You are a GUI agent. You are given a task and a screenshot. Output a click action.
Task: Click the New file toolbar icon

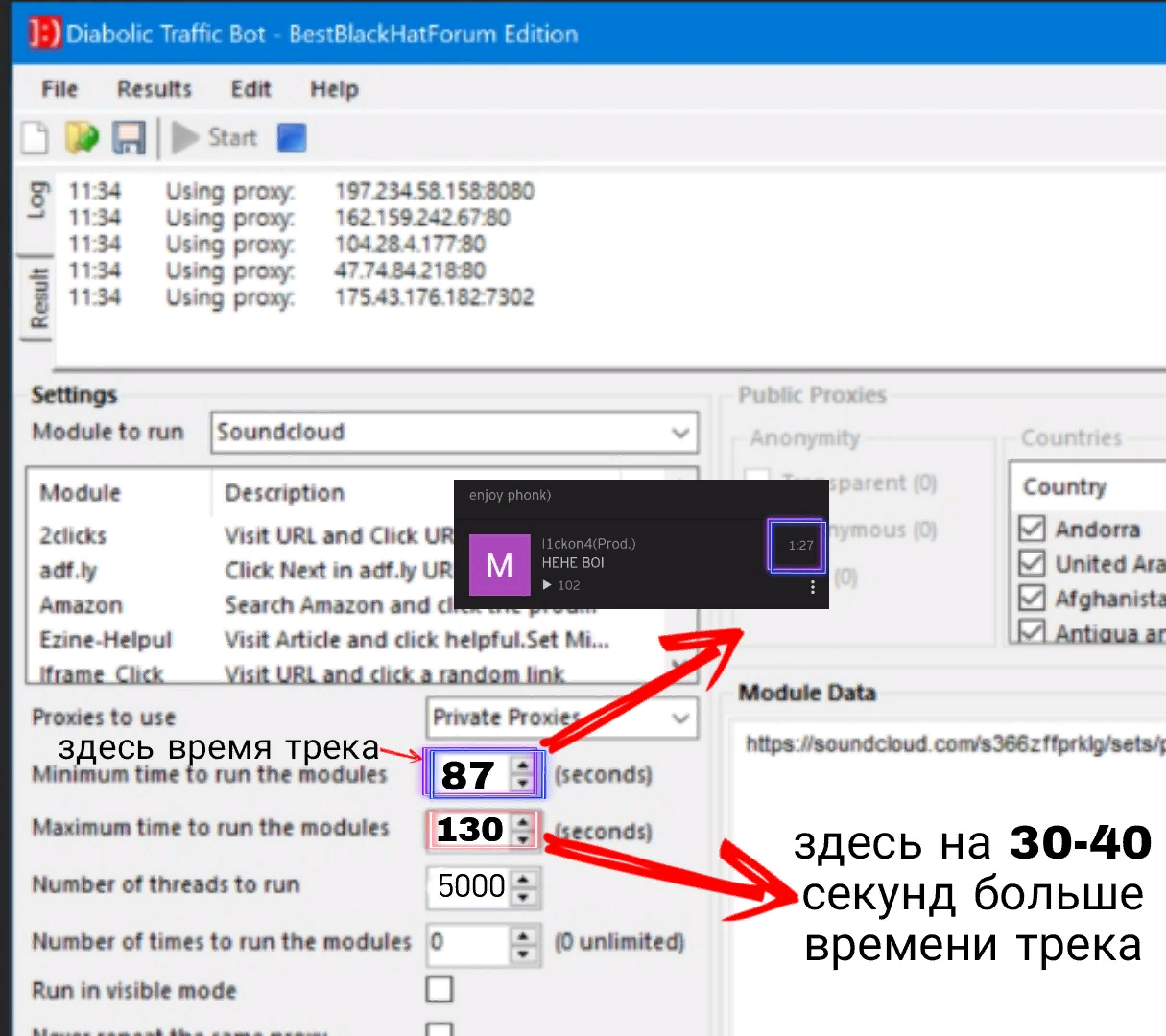tap(36, 137)
